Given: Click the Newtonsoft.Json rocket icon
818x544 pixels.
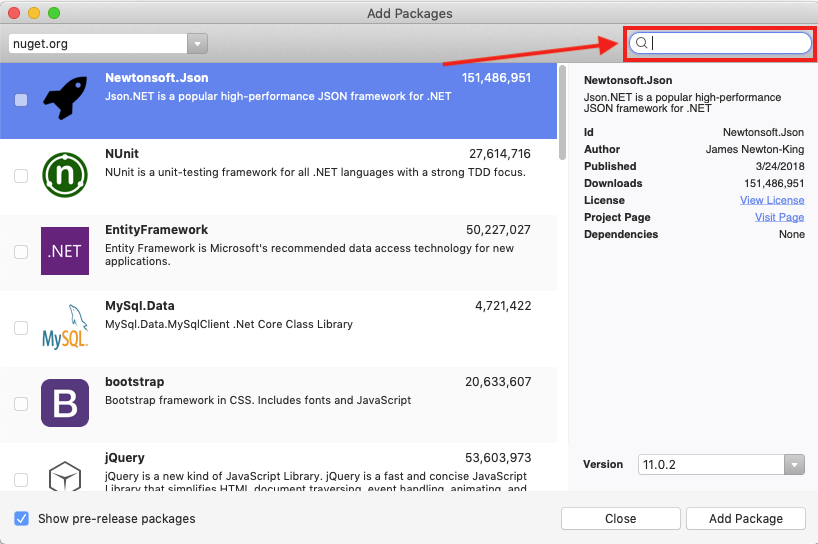Looking at the screenshot, I should 65,100.
